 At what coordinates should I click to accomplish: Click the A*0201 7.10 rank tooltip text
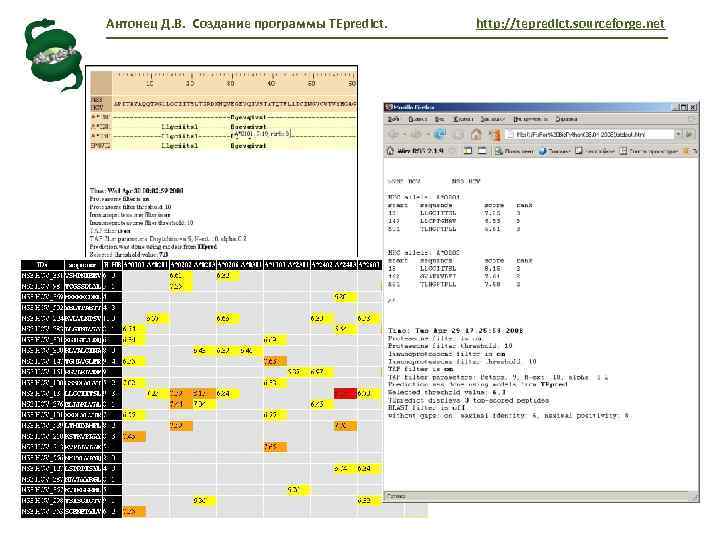(x=262, y=134)
